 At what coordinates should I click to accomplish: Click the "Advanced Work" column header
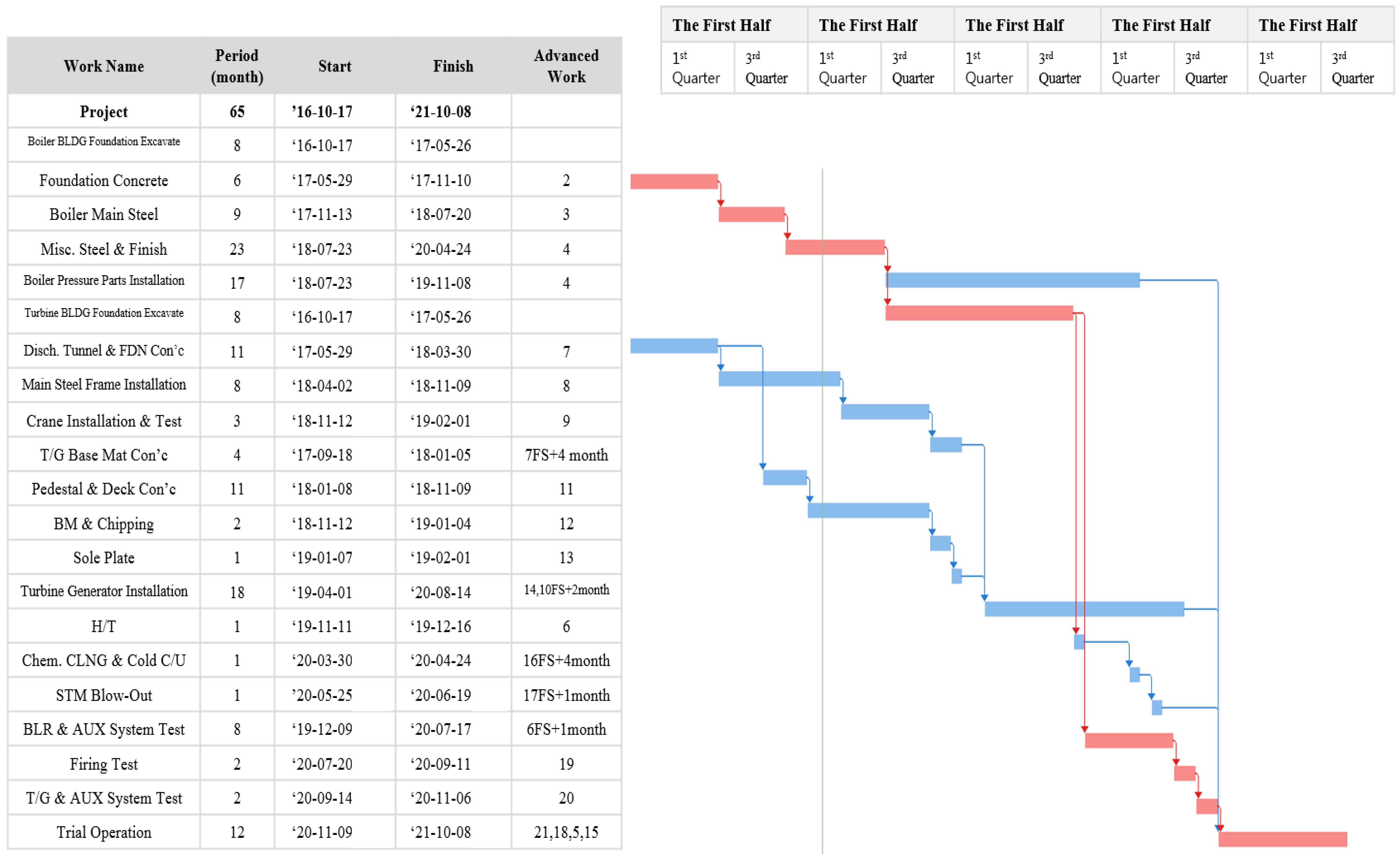(x=566, y=66)
